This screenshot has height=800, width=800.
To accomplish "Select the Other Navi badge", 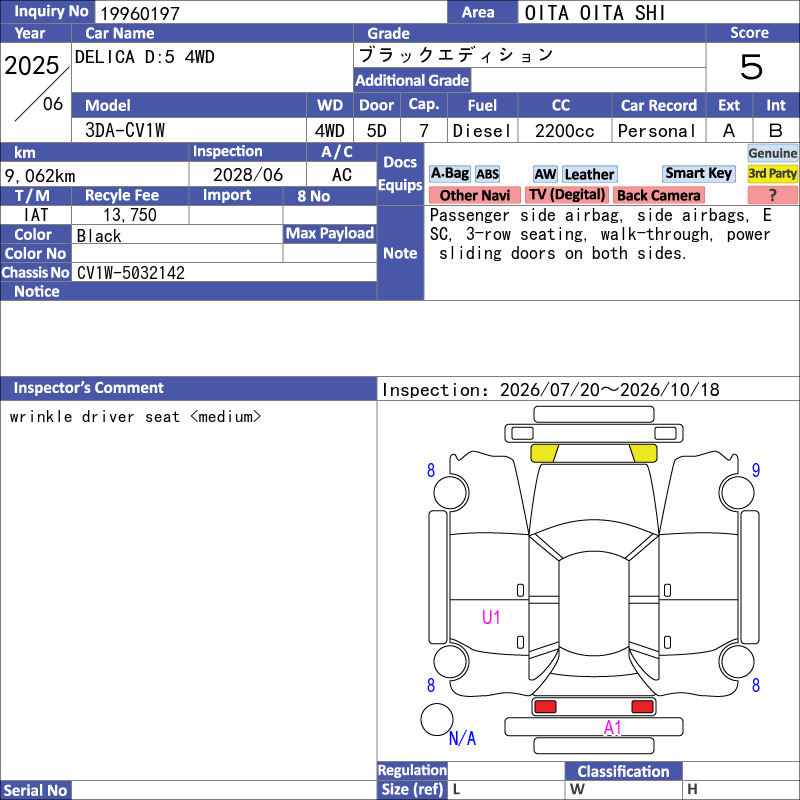I will [474, 195].
